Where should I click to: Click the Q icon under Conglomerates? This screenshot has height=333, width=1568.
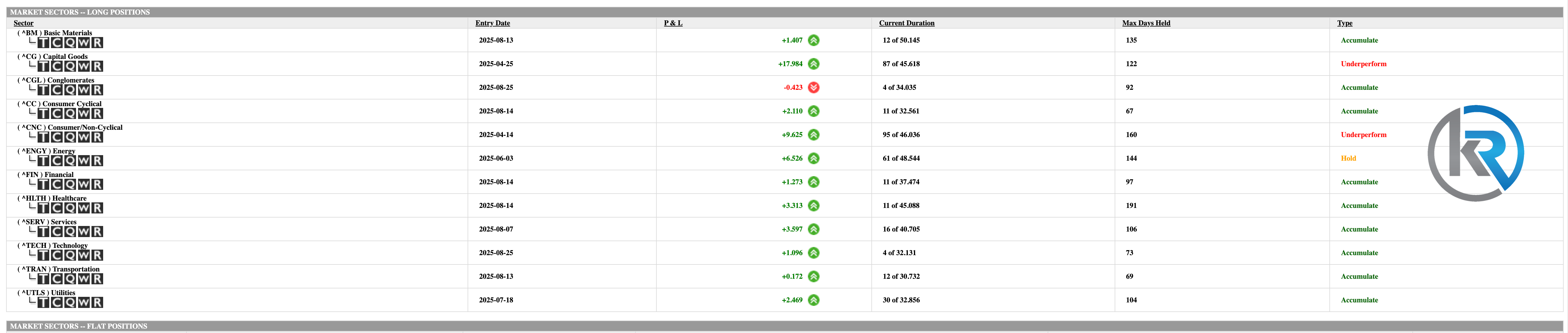tap(71, 90)
